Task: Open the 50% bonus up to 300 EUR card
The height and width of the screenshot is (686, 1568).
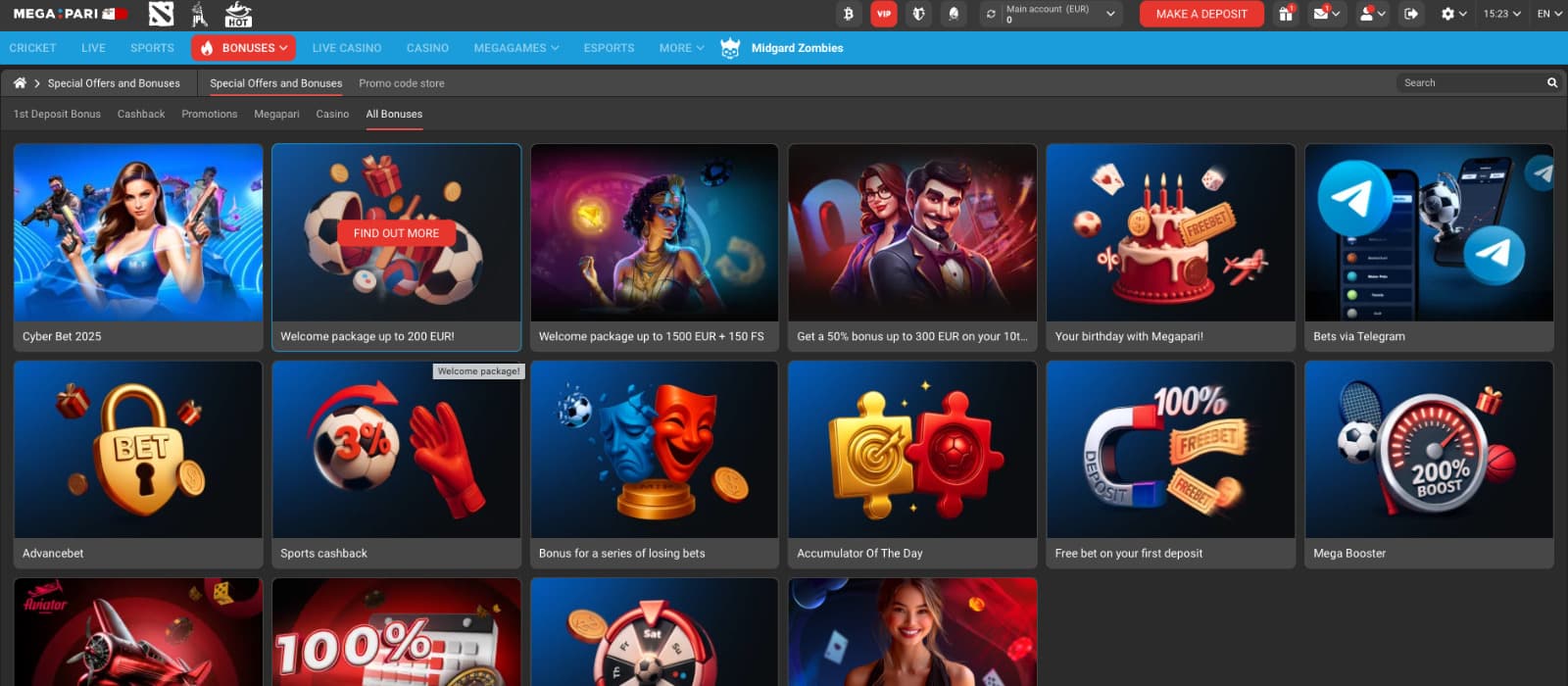Action: coord(912,248)
